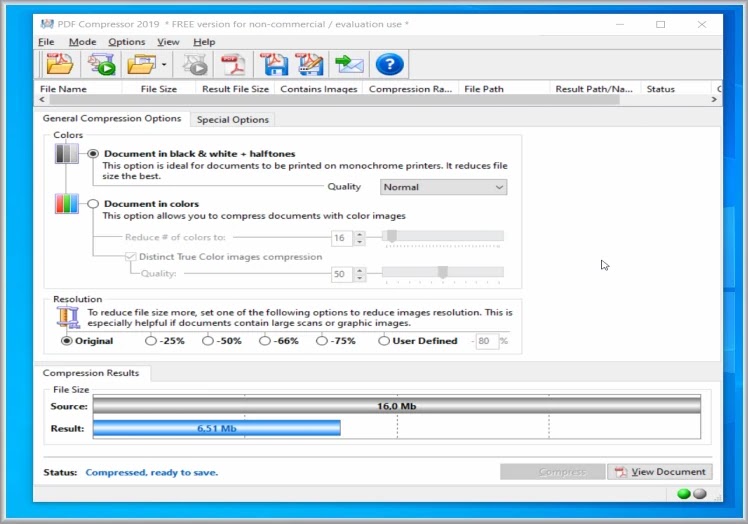Viewport: 748px width, 524px height.
Task: Click the Source 16,0 Mb size bar
Action: pos(396,406)
